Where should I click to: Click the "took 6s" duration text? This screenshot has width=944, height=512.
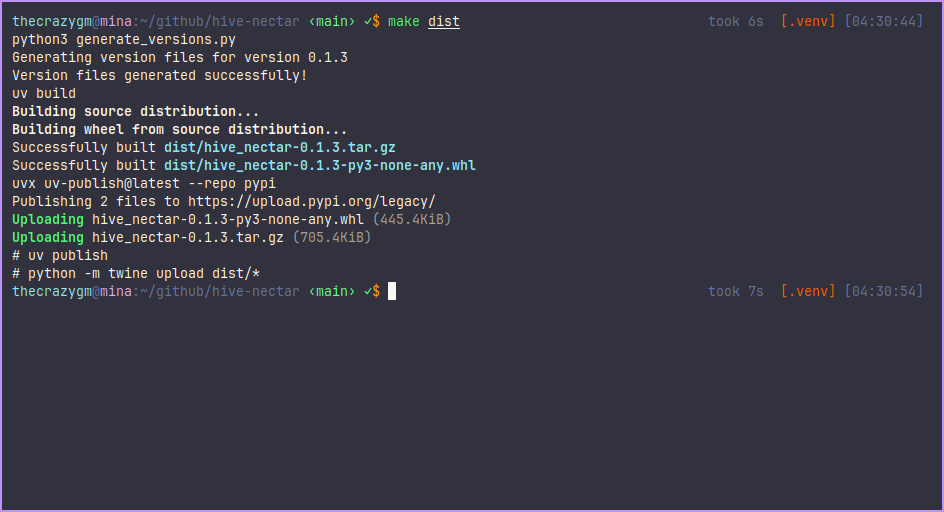[736, 21]
